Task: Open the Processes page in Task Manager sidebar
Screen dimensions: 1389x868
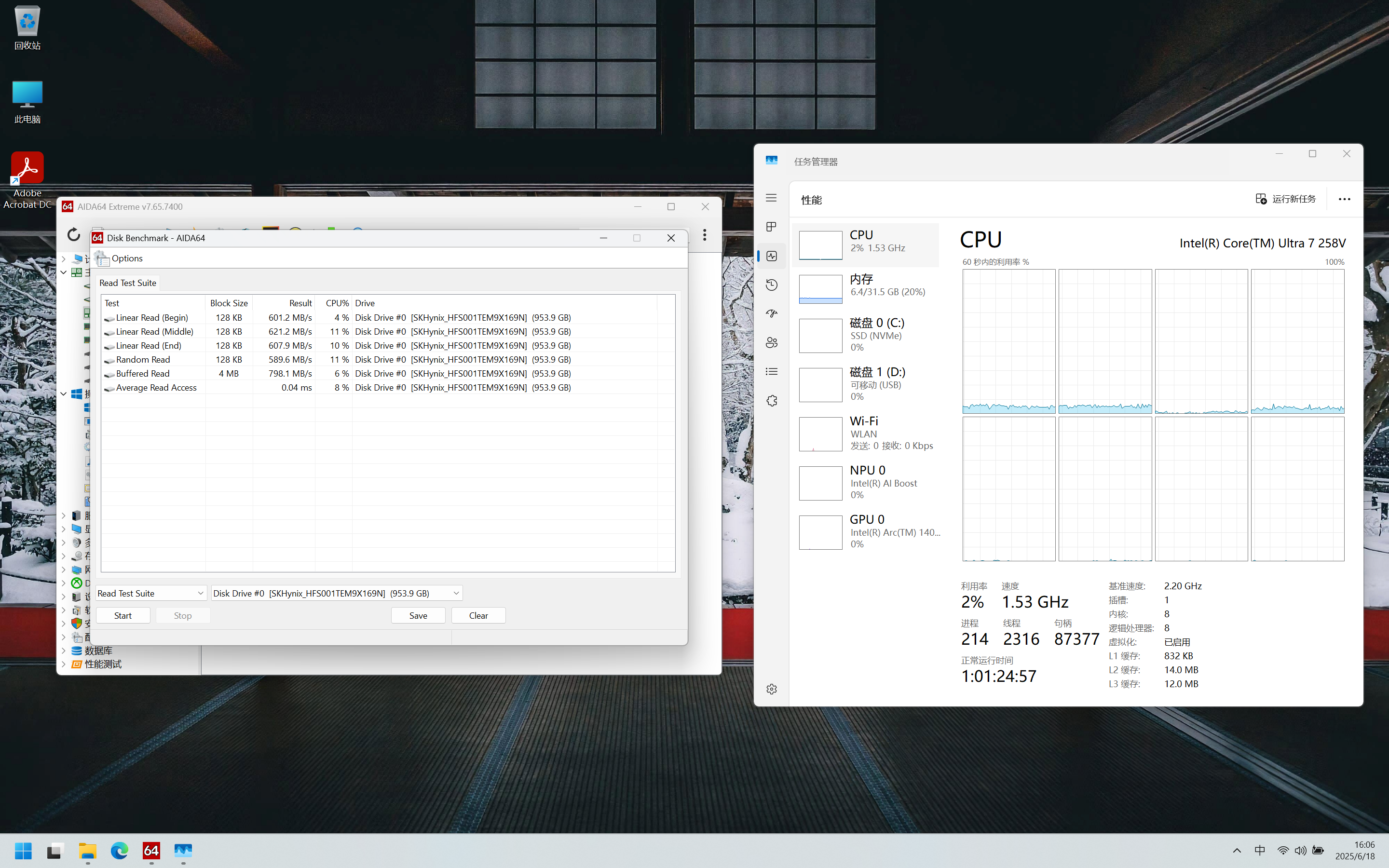Action: point(771,227)
